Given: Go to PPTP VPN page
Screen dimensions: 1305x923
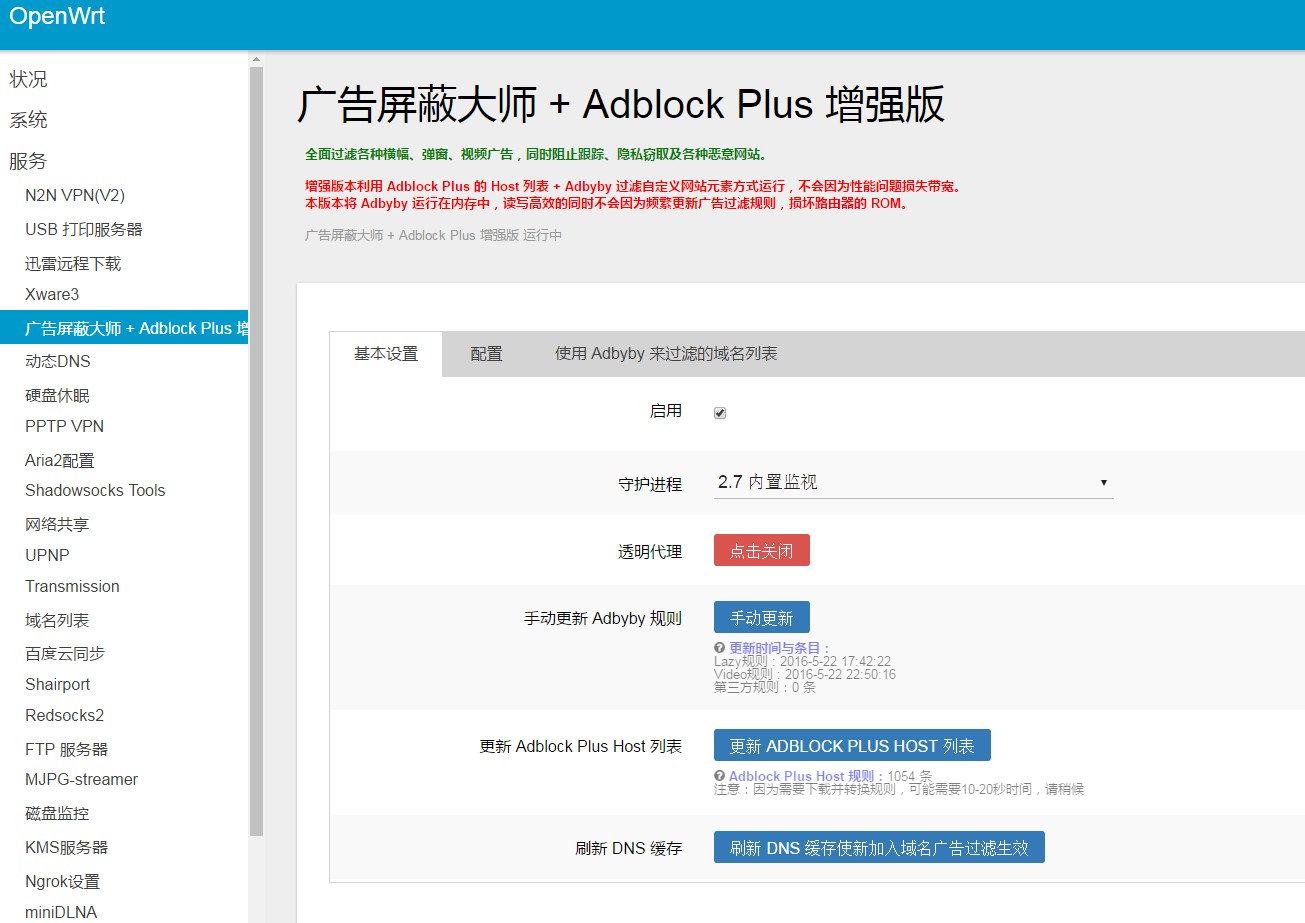Looking at the screenshot, I should click(64, 426).
